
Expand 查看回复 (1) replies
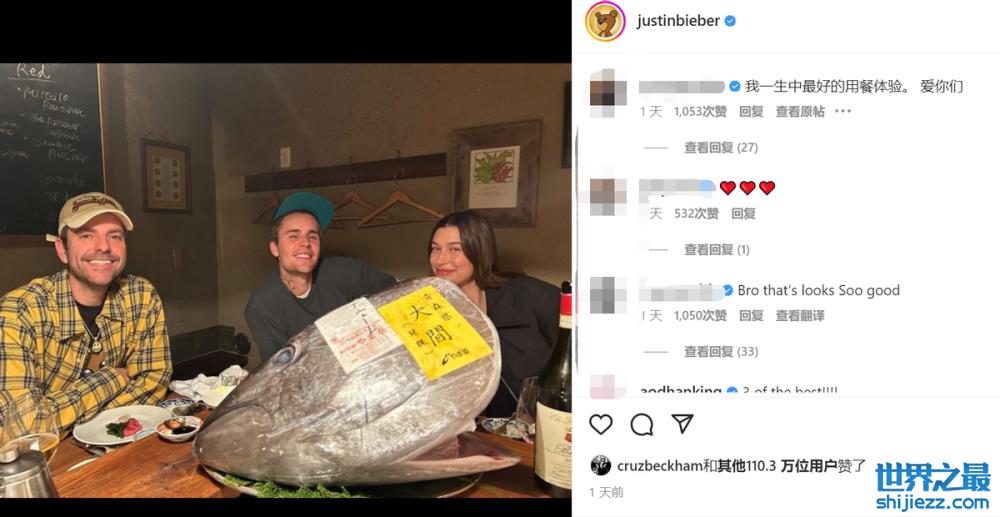[717, 249]
